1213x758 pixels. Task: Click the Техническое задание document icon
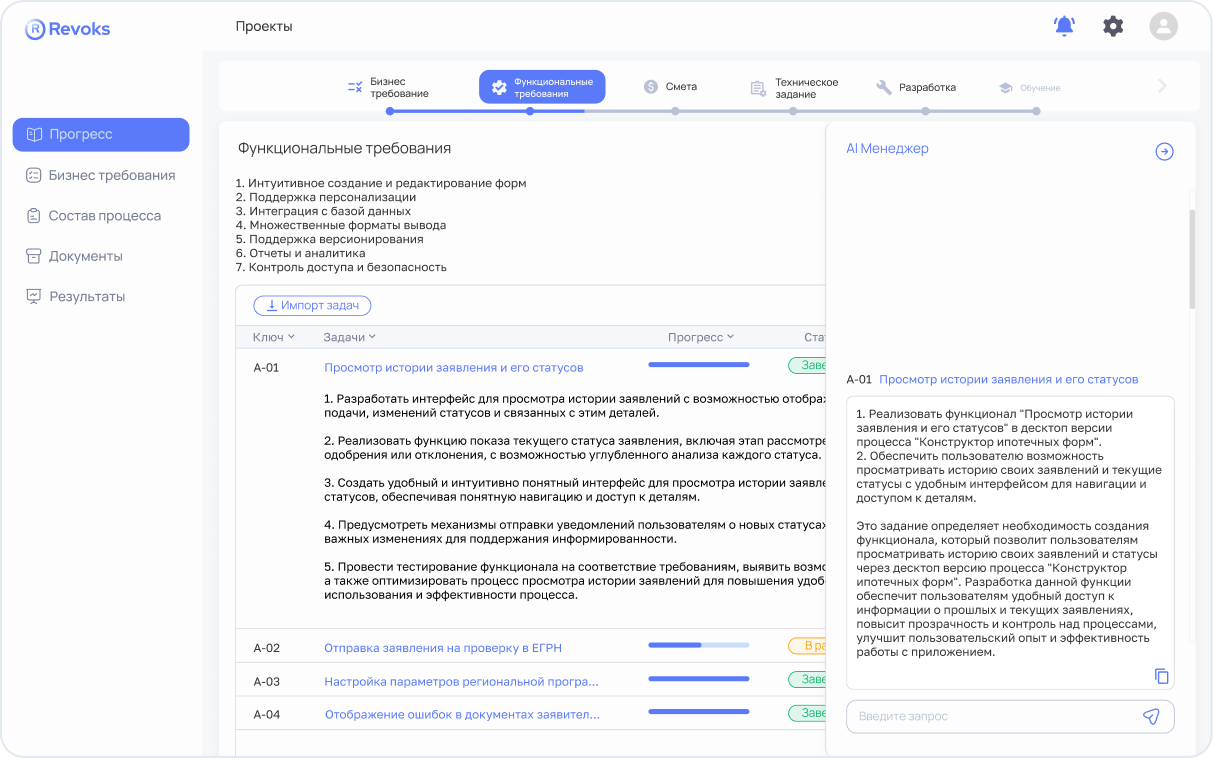click(x=758, y=88)
